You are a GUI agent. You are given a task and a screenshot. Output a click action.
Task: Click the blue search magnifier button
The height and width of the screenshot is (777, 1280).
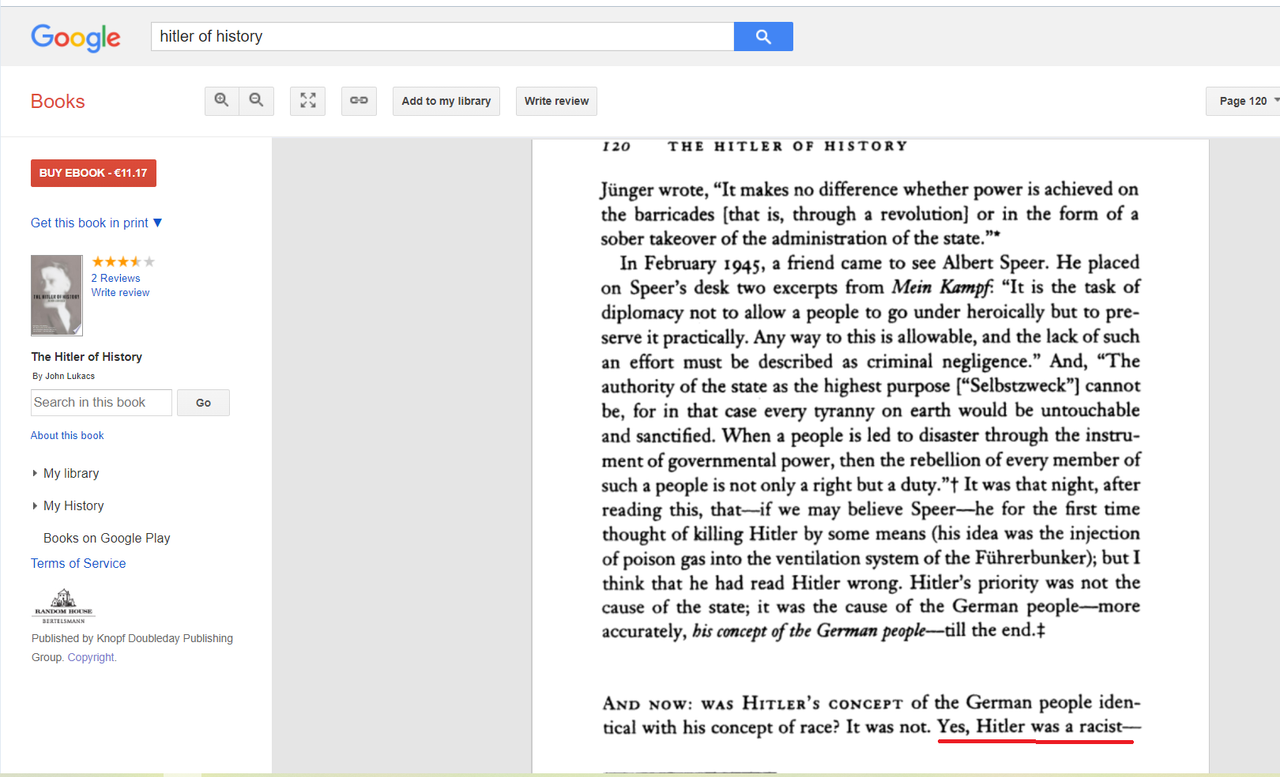tap(763, 37)
